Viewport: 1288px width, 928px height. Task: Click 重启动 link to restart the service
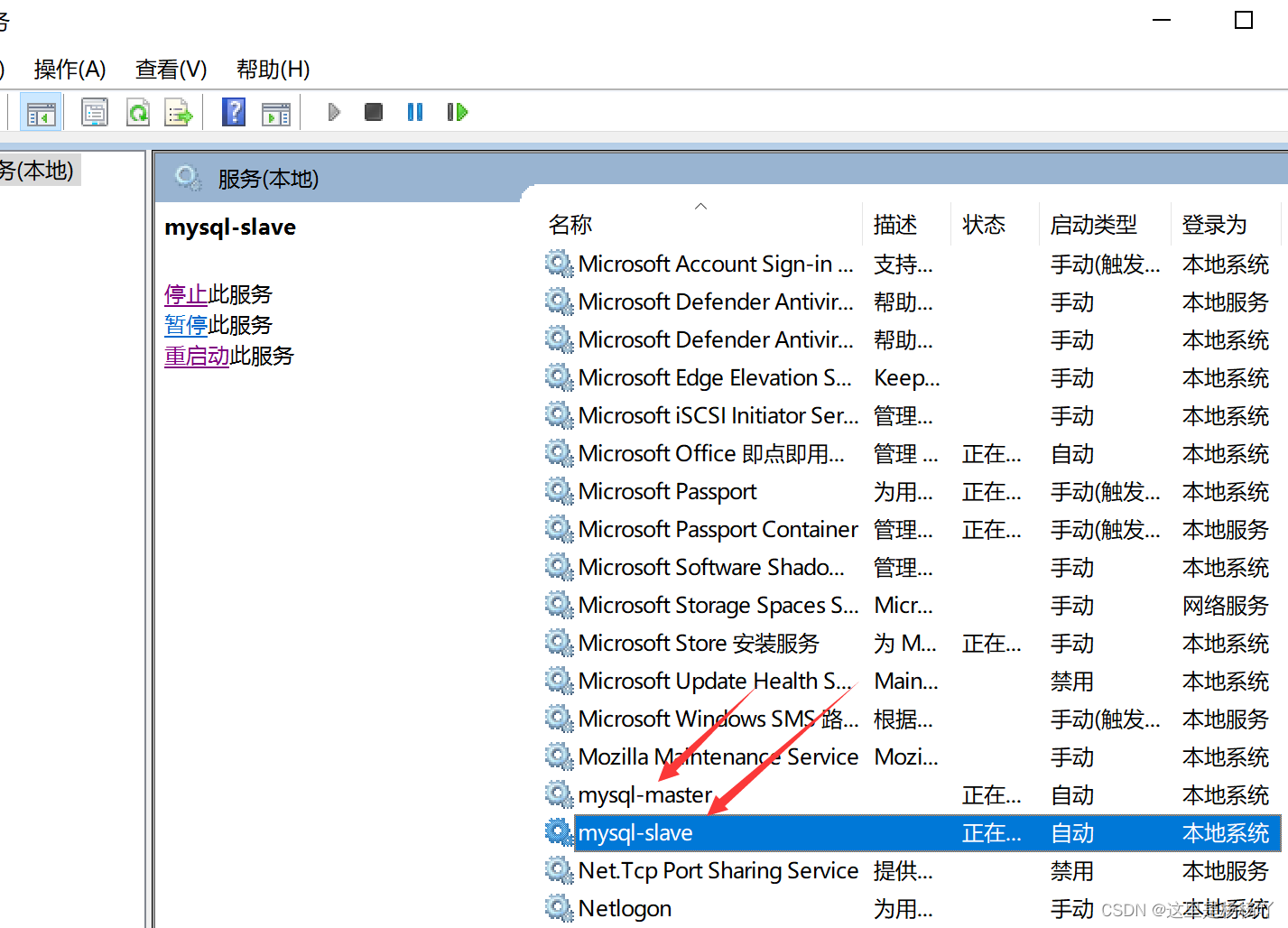pyautogui.click(x=197, y=356)
